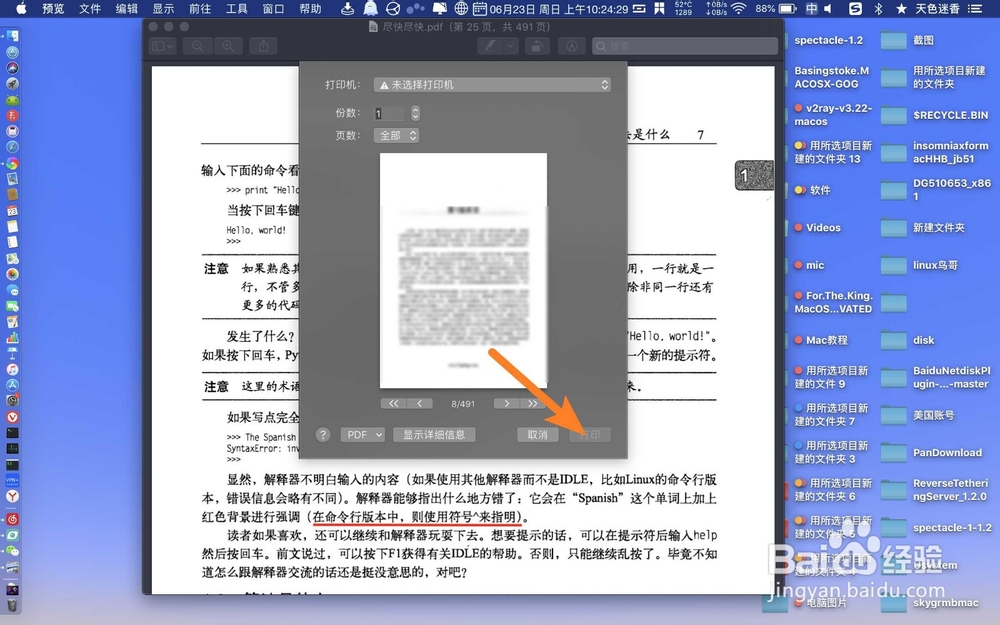
Task: Open the 编辑 menu
Action: coord(127,8)
